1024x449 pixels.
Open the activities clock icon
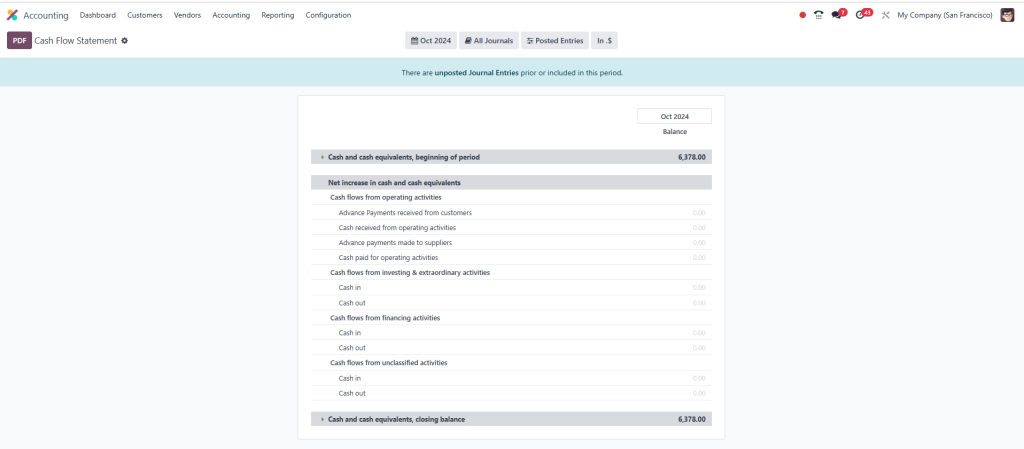[x=862, y=14]
